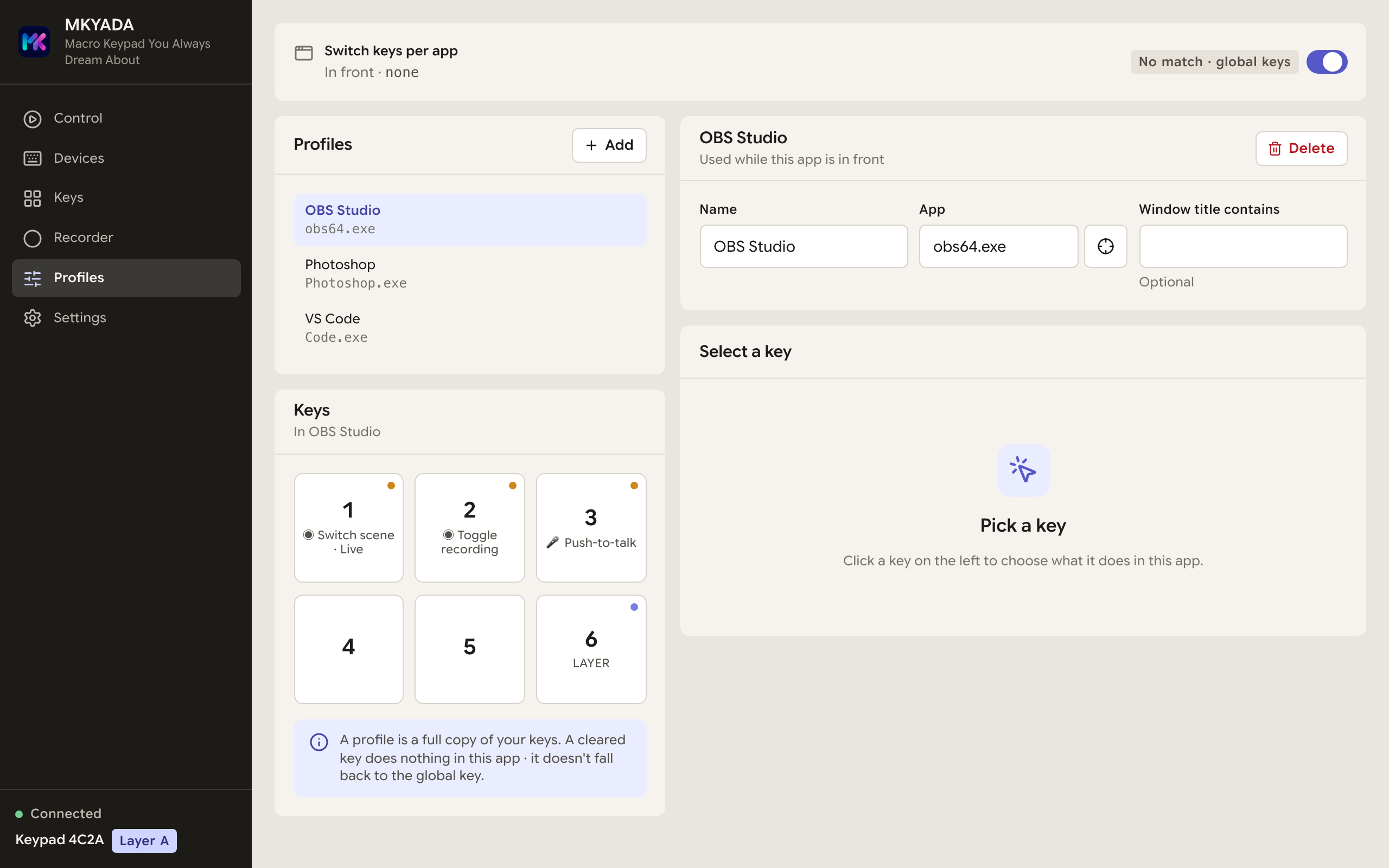Image resolution: width=1389 pixels, height=868 pixels.
Task: Toggle the Switch keys per app switch
Action: pyautogui.click(x=1327, y=62)
